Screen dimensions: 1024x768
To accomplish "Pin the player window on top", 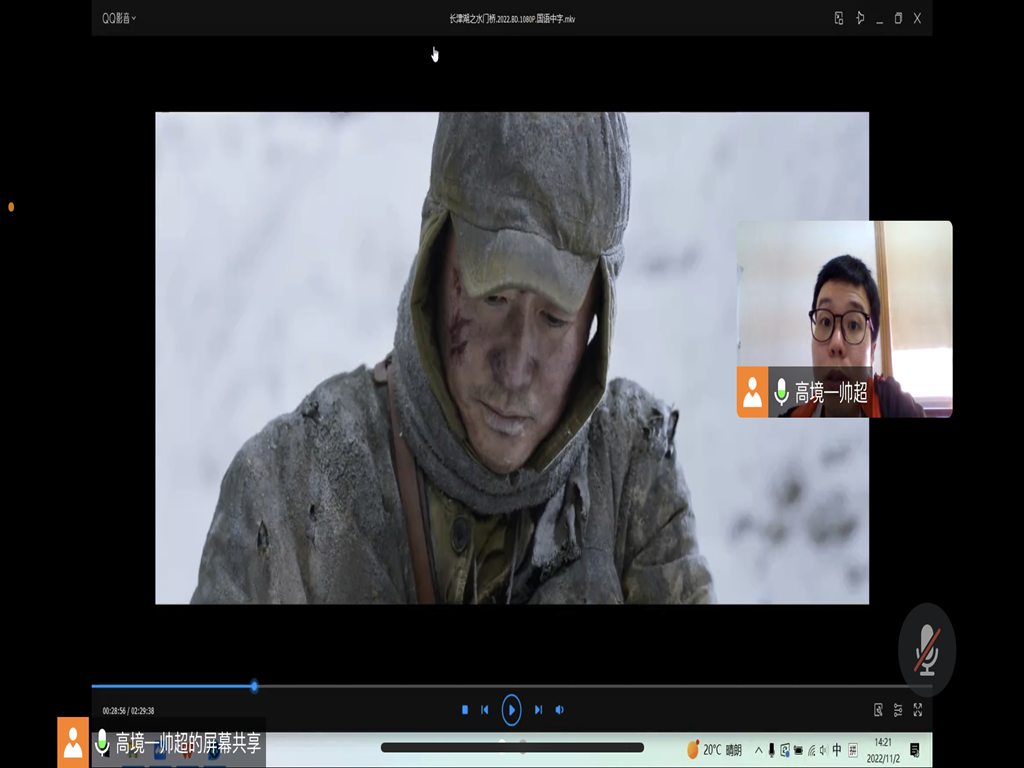I will click(859, 18).
